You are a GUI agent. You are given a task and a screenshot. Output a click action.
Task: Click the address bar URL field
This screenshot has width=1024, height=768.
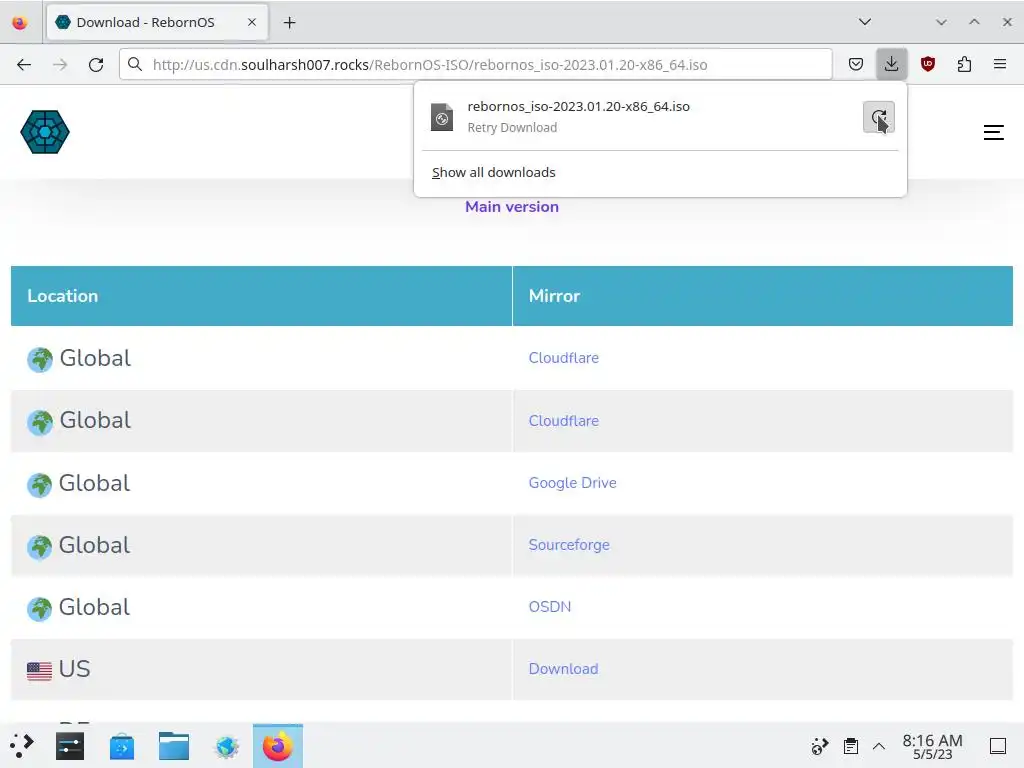coord(475,65)
